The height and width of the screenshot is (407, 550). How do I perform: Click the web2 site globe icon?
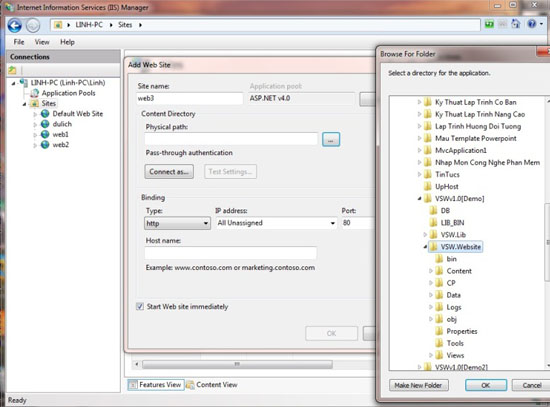coord(45,145)
